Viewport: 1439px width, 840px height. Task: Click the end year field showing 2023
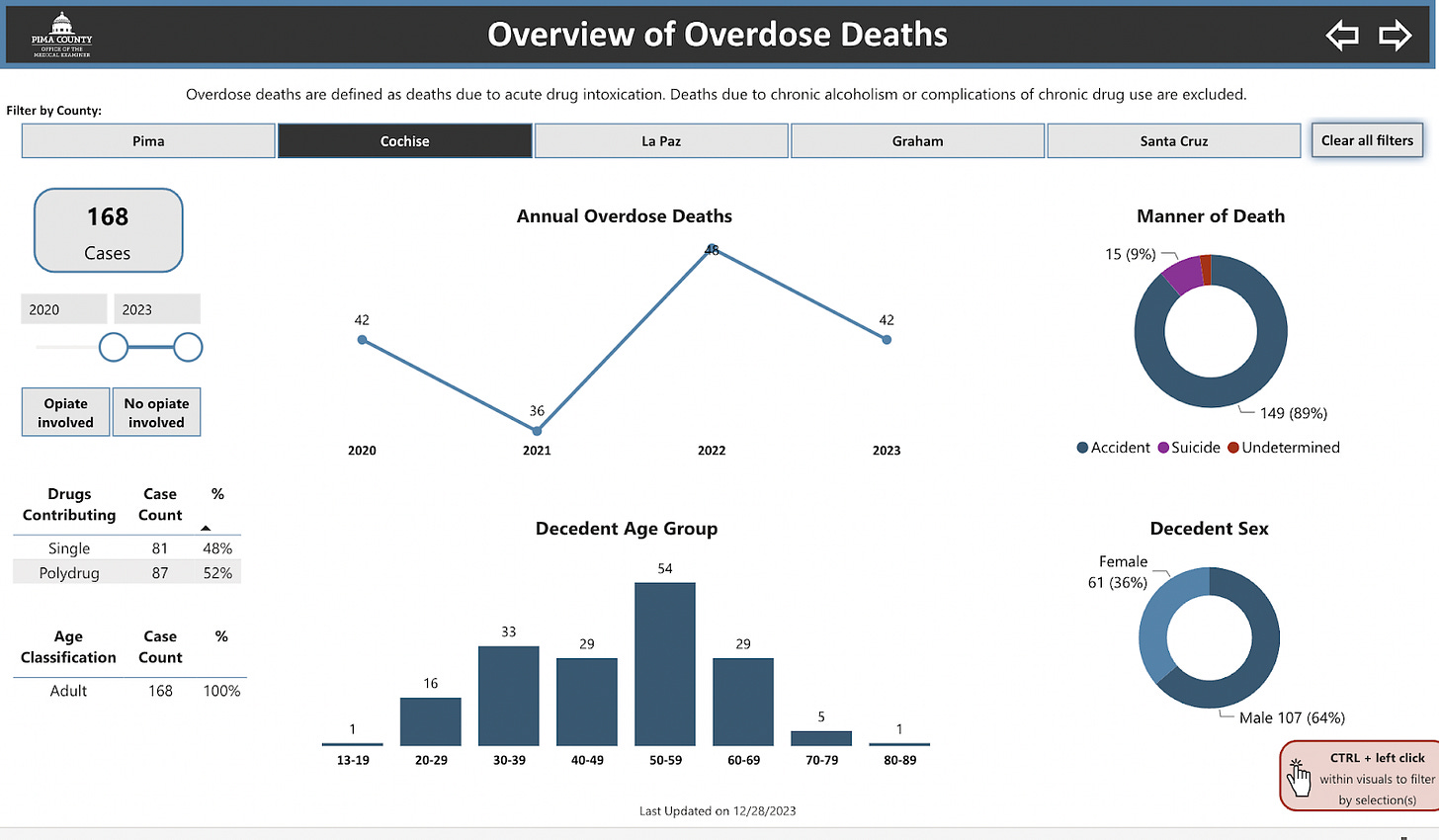coord(156,309)
